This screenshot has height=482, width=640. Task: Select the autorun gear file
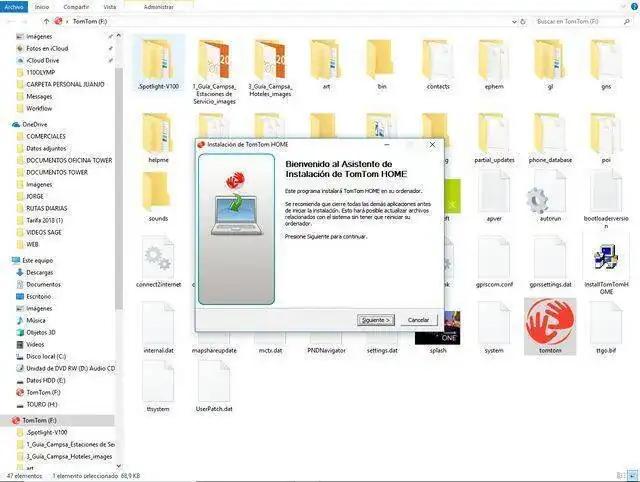[x=547, y=193]
